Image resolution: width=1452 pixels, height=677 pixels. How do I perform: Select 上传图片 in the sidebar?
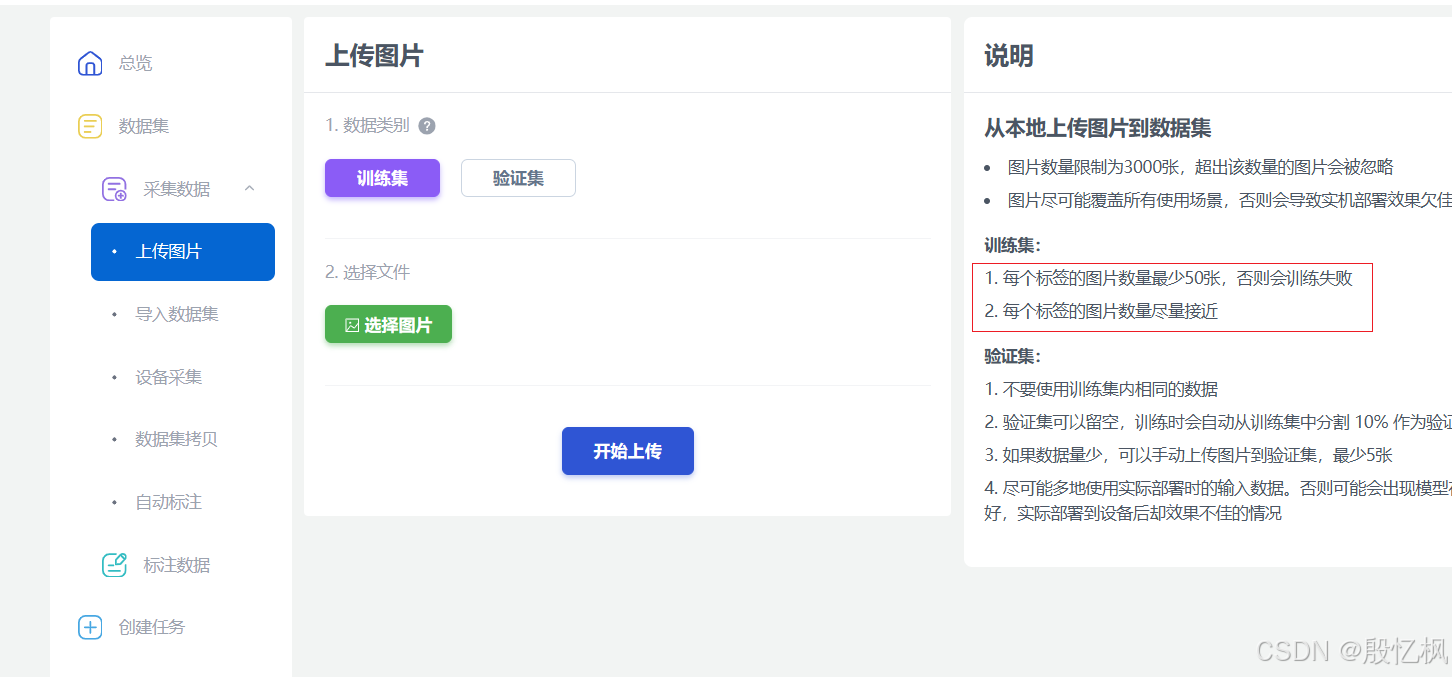coord(183,252)
